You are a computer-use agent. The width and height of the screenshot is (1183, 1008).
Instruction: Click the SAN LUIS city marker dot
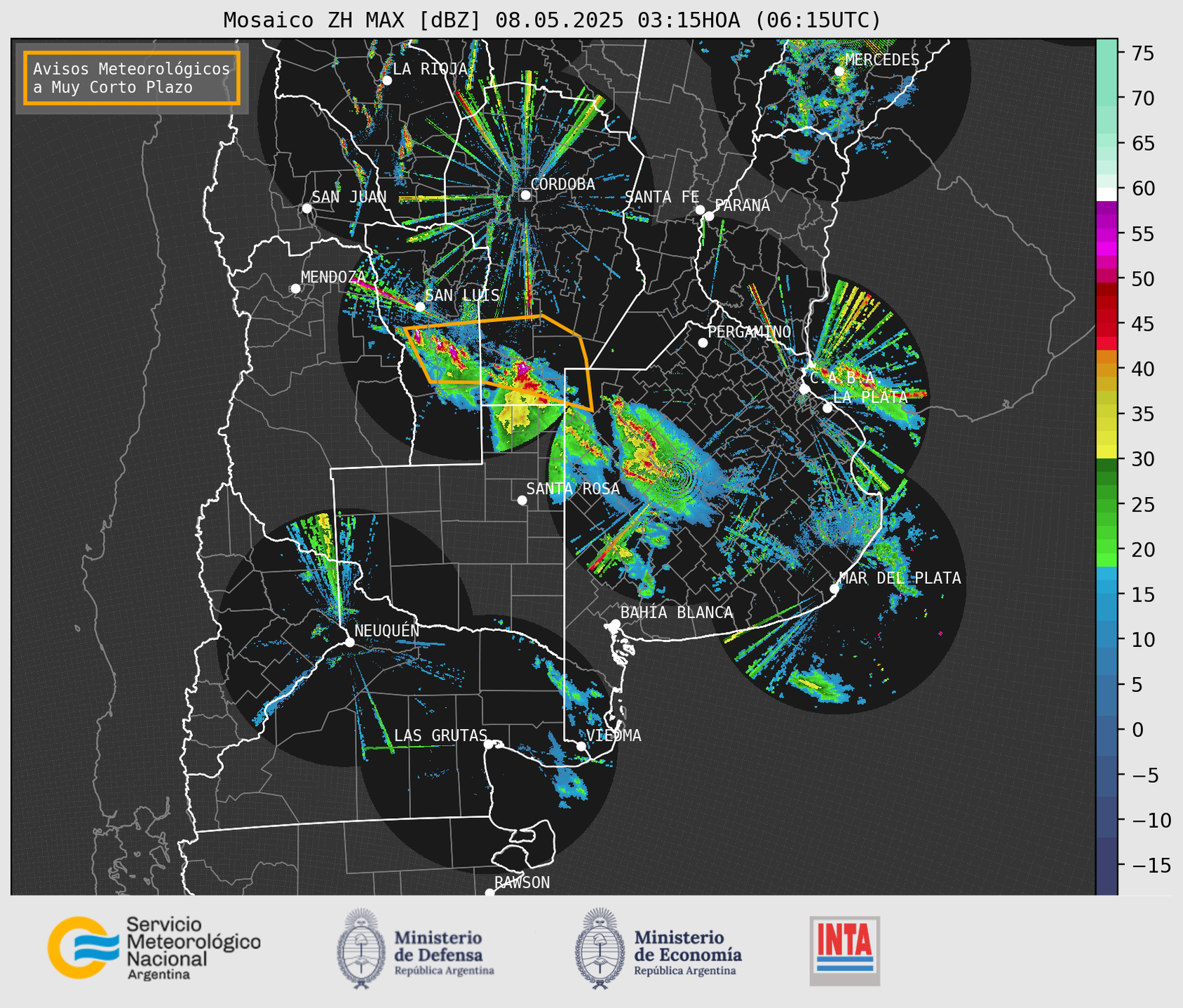click(x=419, y=306)
